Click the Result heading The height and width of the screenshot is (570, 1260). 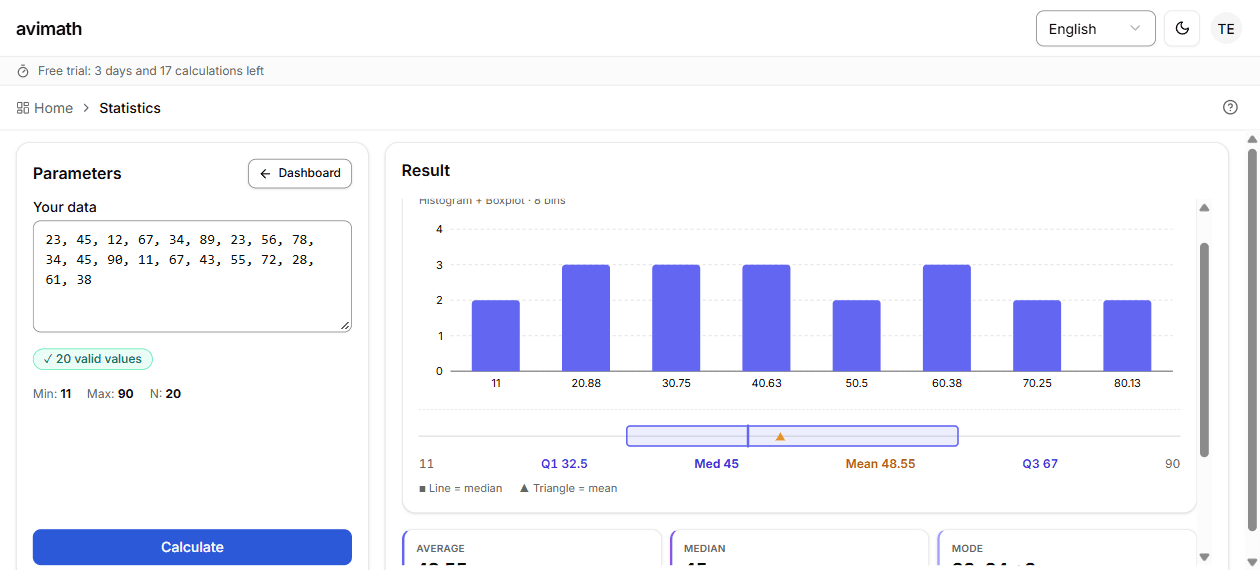426,170
